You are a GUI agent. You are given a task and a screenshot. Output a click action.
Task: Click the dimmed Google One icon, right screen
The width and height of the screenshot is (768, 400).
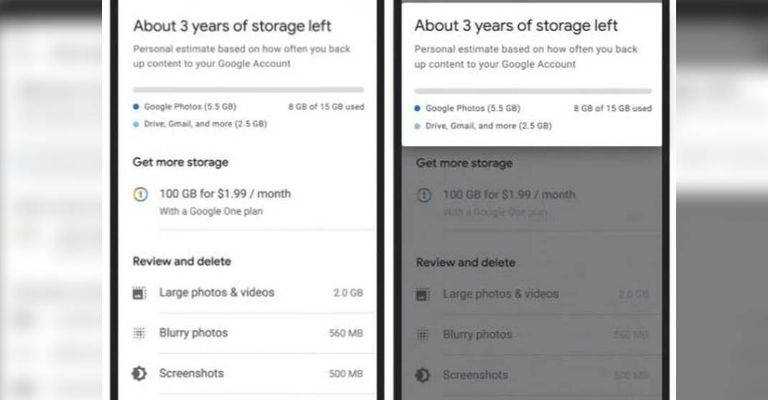(x=423, y=195)
